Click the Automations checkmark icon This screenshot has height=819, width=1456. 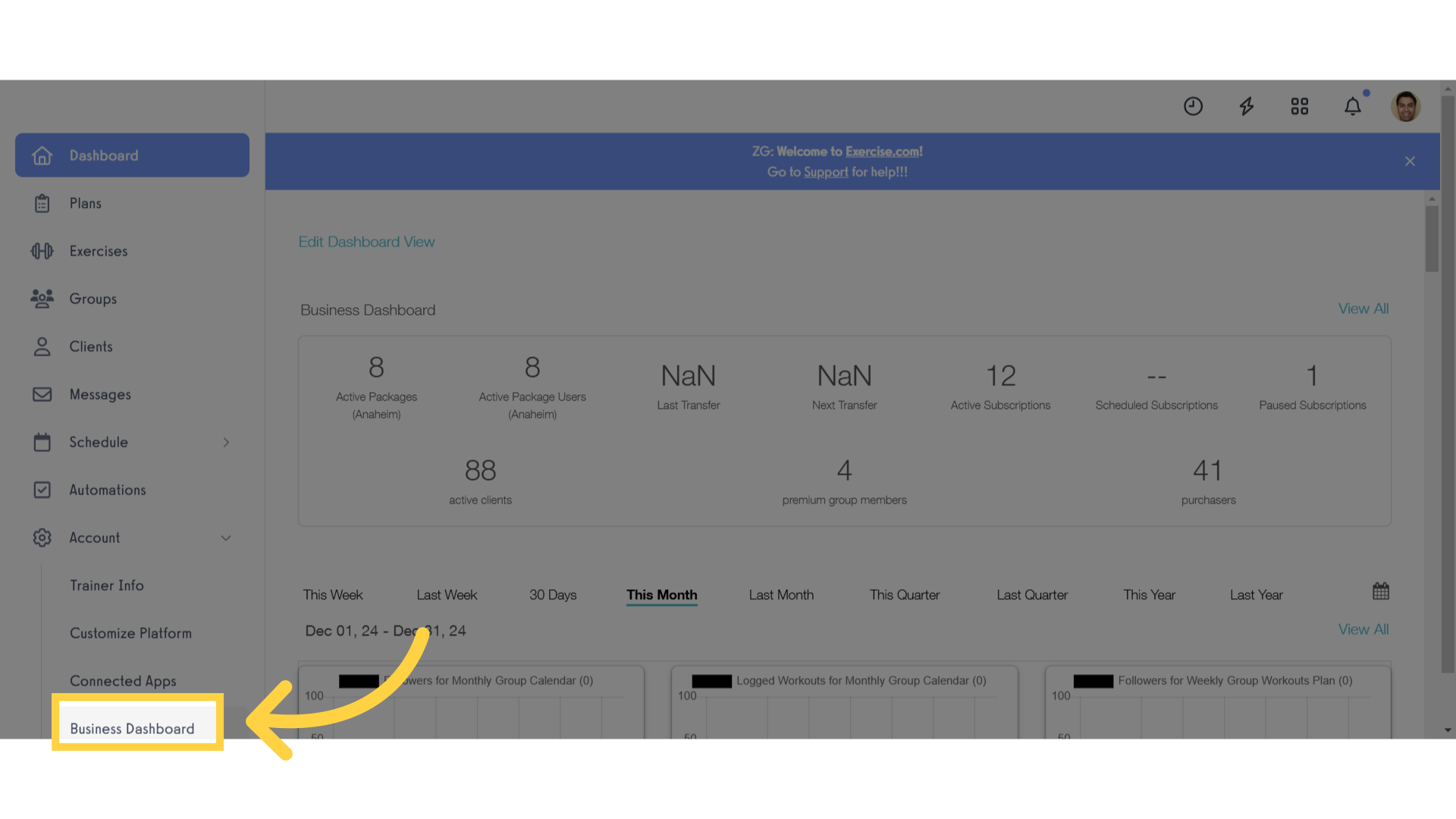[41, 490]
